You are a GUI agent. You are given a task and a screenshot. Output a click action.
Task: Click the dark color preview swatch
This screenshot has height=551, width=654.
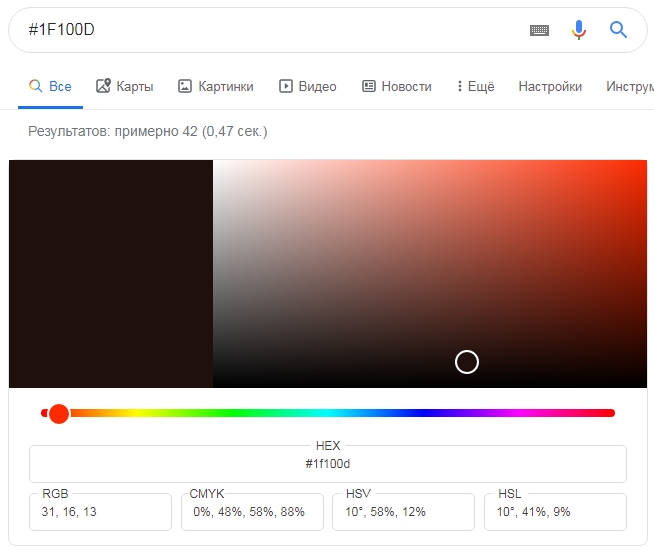(111, 273)
